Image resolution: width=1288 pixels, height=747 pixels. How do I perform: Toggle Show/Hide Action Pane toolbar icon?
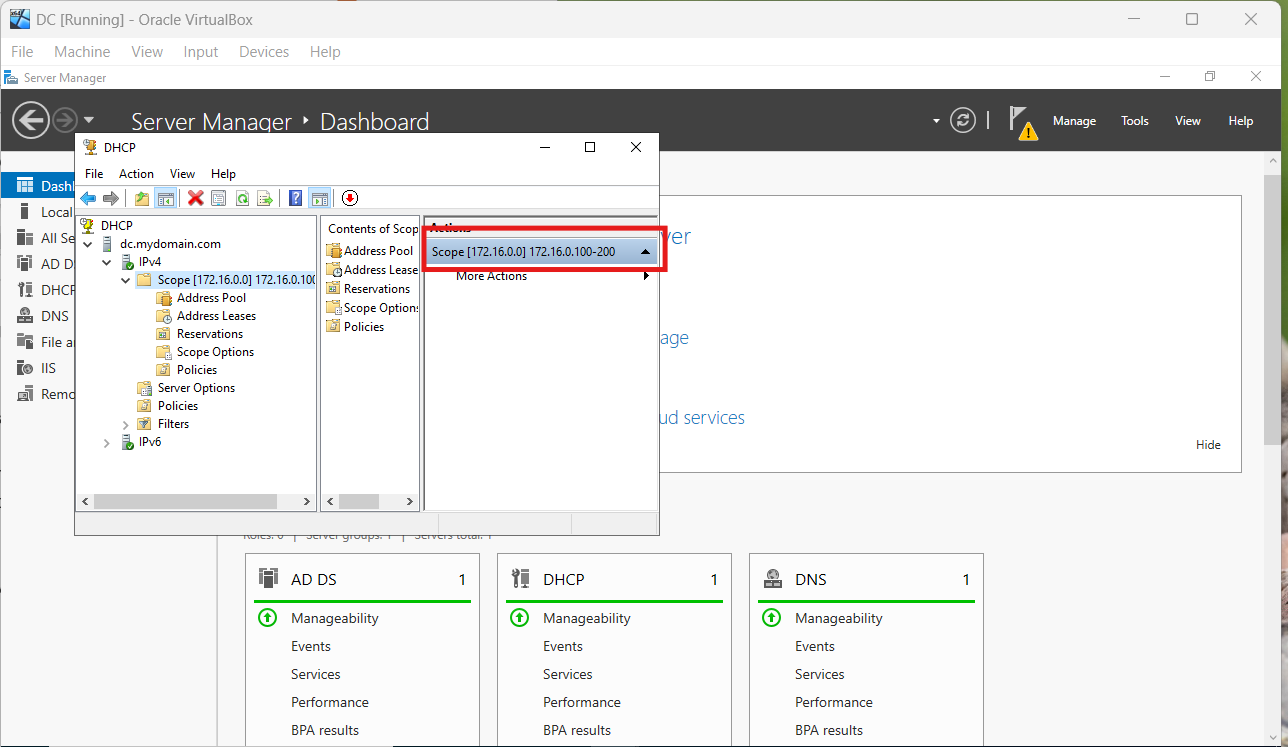[x=319, y=198]
